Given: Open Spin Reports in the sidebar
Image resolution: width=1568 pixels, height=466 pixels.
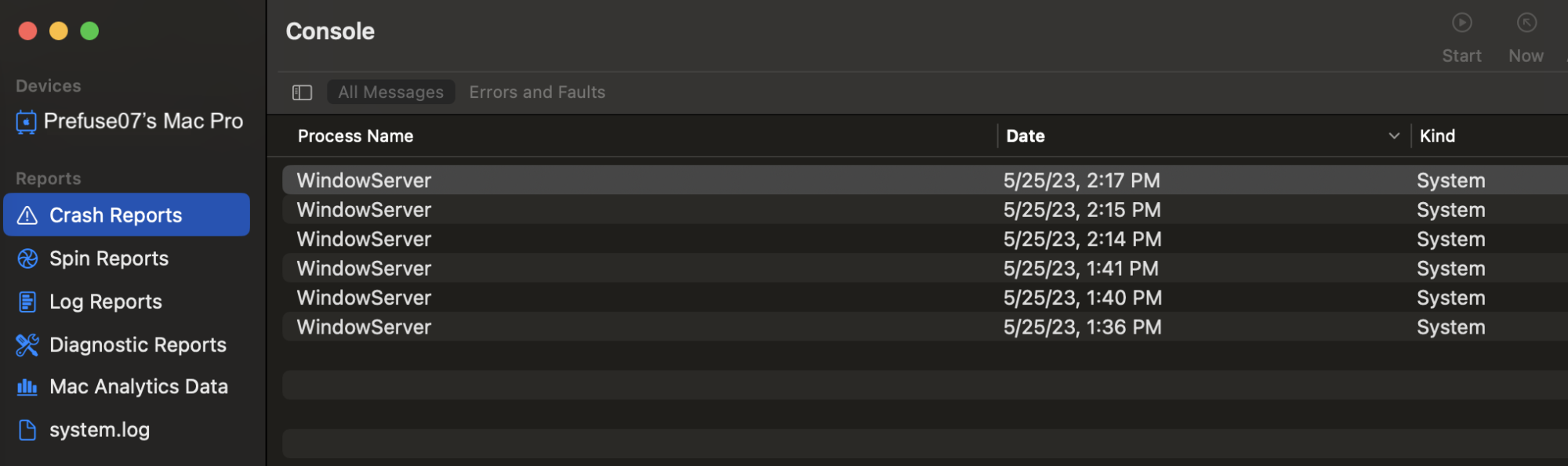Looking at the screenshot, I should (x=109, y=258).
